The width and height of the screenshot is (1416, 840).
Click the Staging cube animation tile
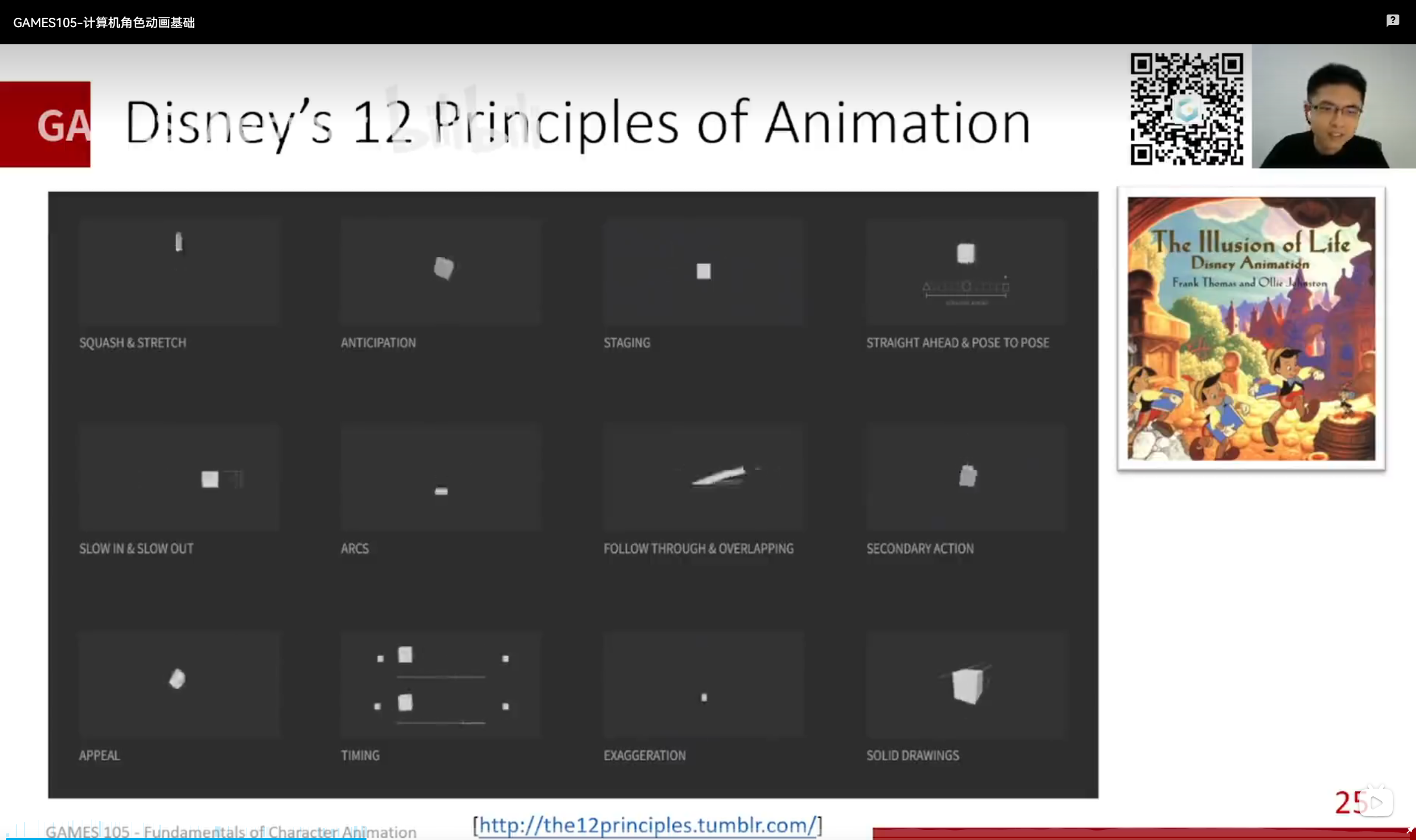pyautogui.click(x=702, y=272)
